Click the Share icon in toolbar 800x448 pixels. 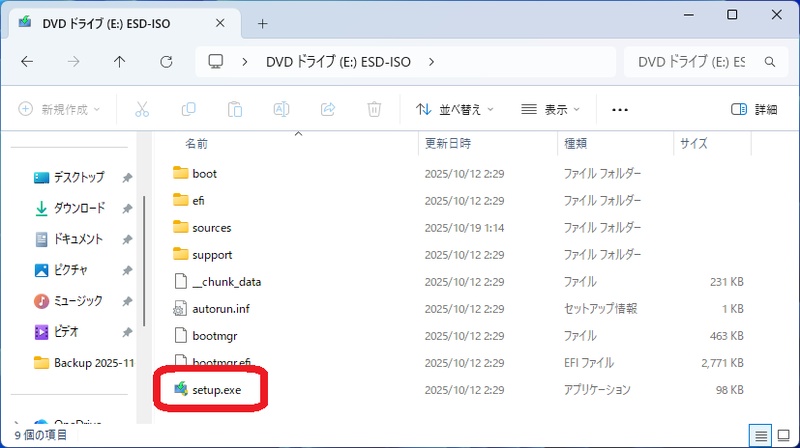pyautogui.click(x=328, y=109)
